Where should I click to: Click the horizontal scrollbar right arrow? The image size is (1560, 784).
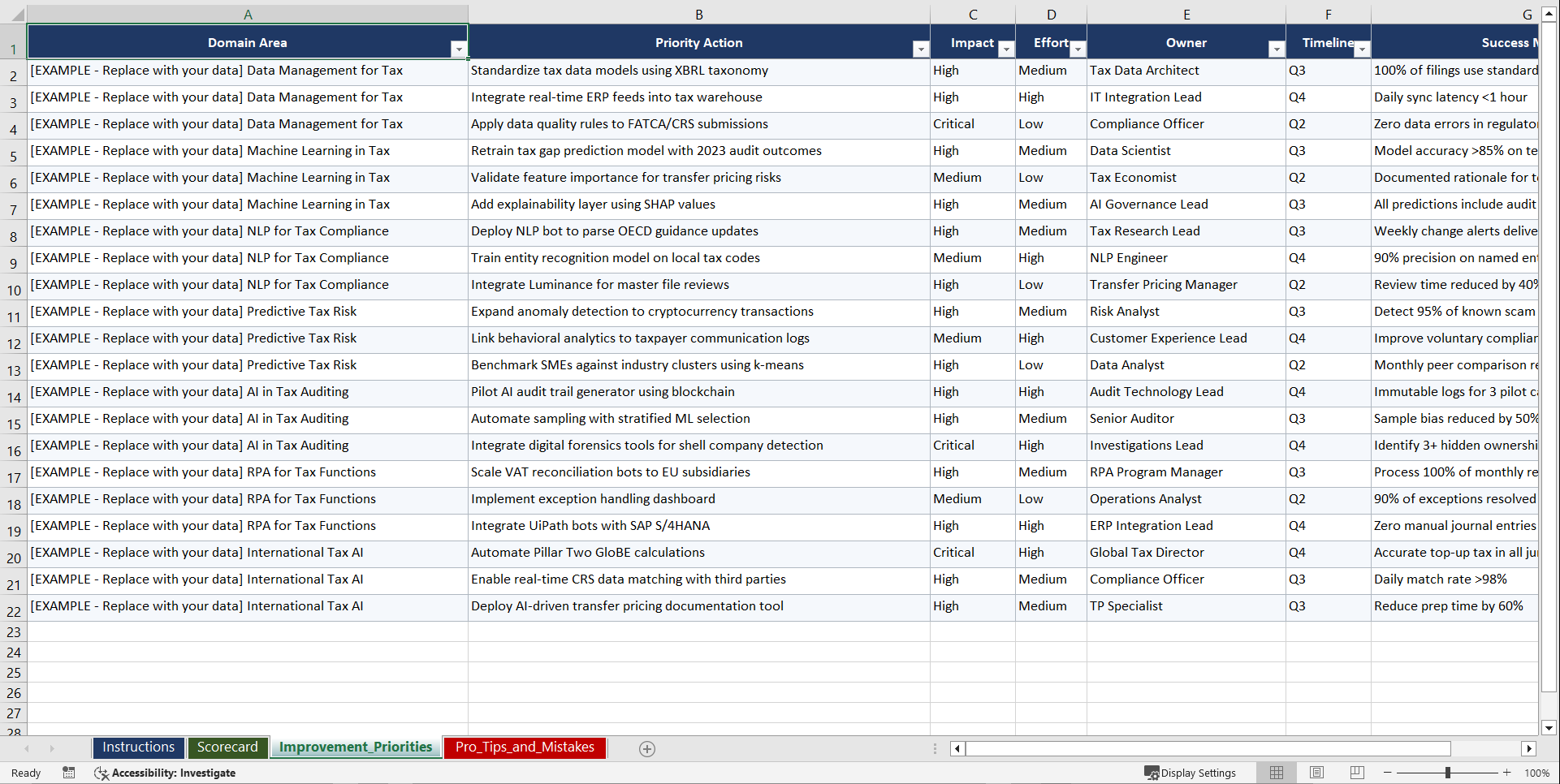[1530, 748]
